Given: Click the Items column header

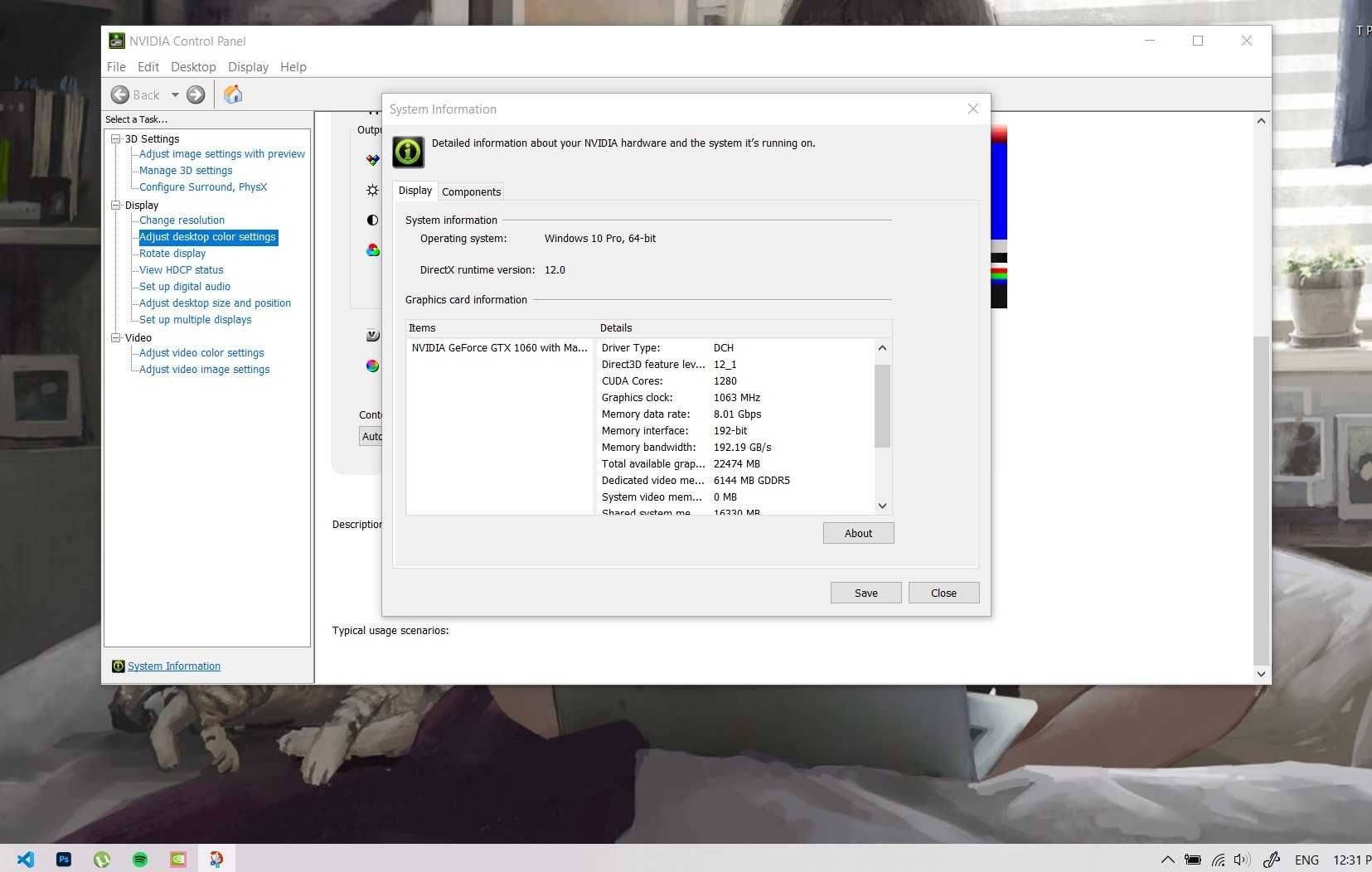Looking at the screenshot, I should coord(501,328).
